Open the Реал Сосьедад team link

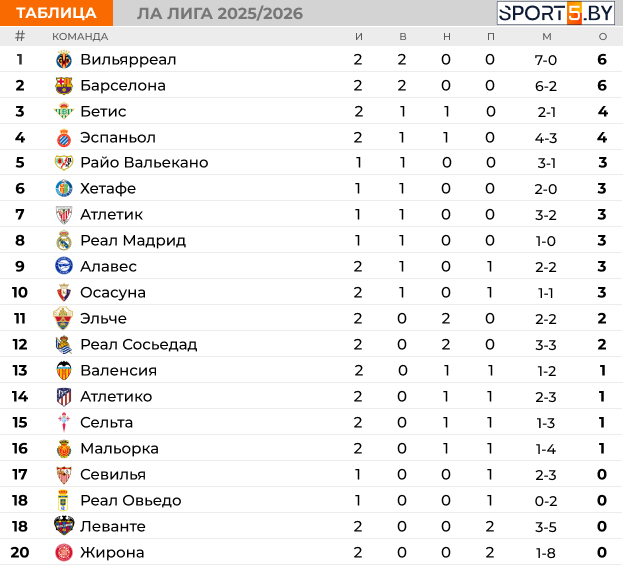pos(139,344)
